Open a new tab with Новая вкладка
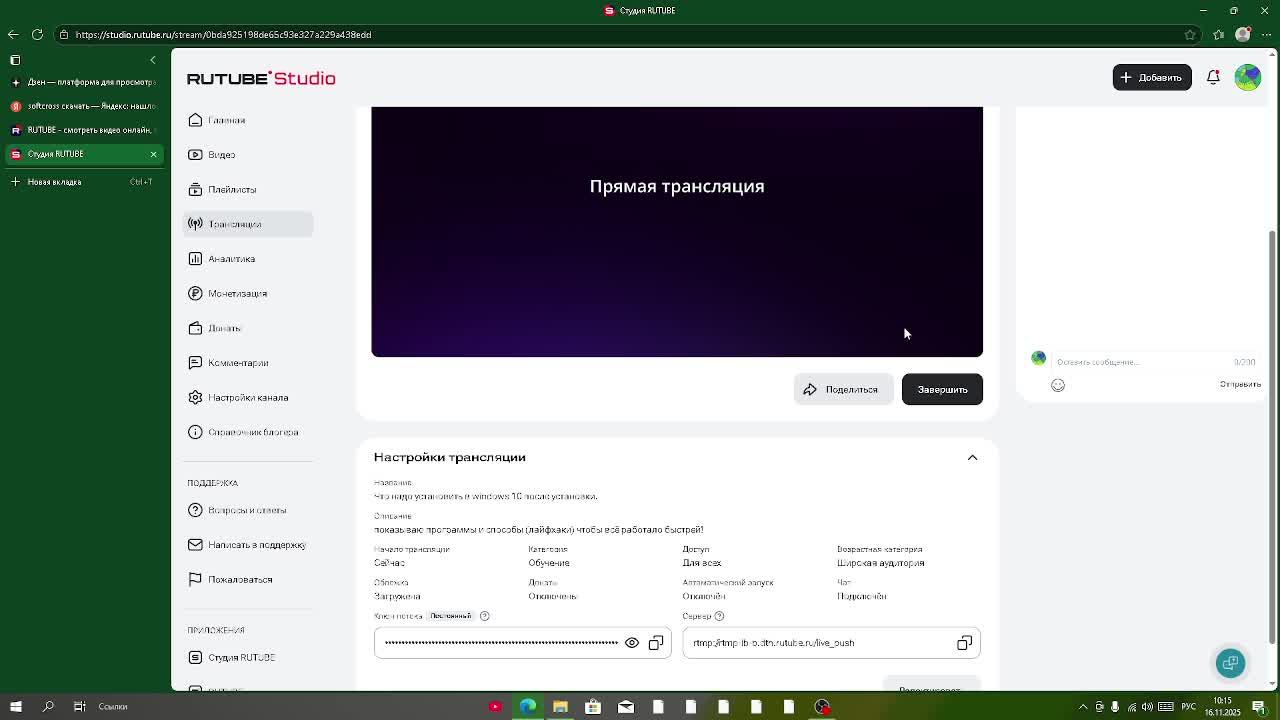Screen dimensions: 1280x720 [x=84, y=182]
